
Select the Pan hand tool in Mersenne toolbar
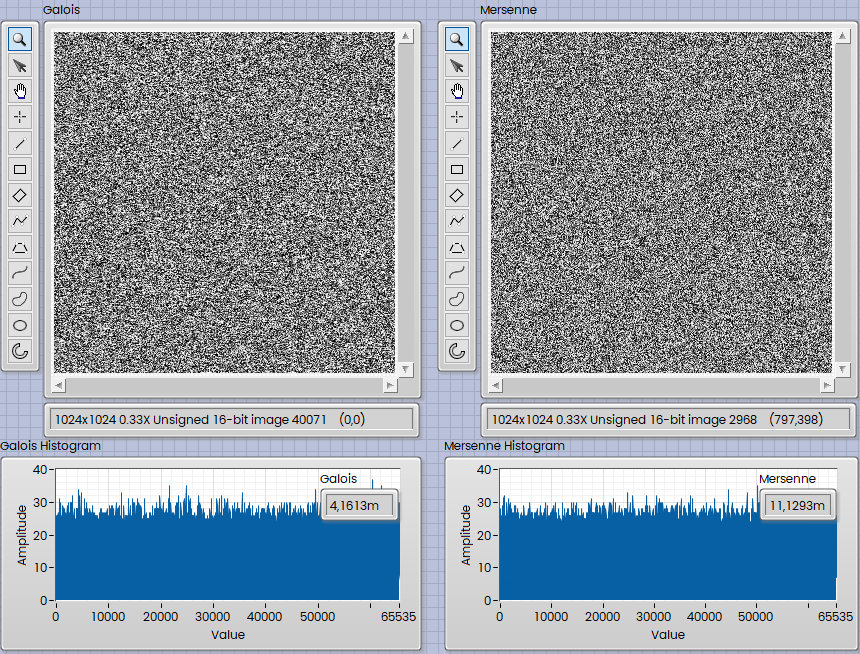(457, 92)
